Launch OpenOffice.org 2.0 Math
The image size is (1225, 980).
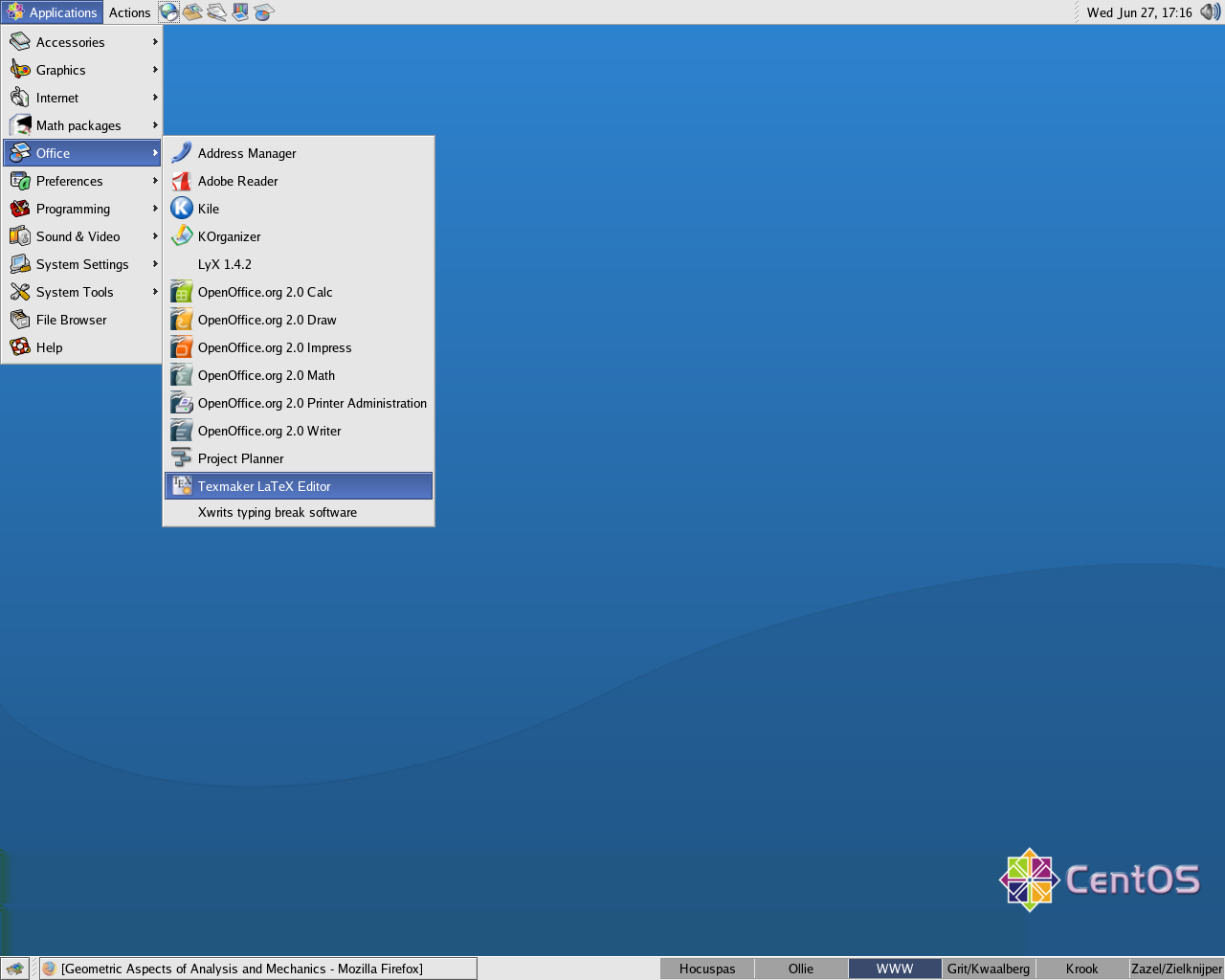click(x=299, y=375)
